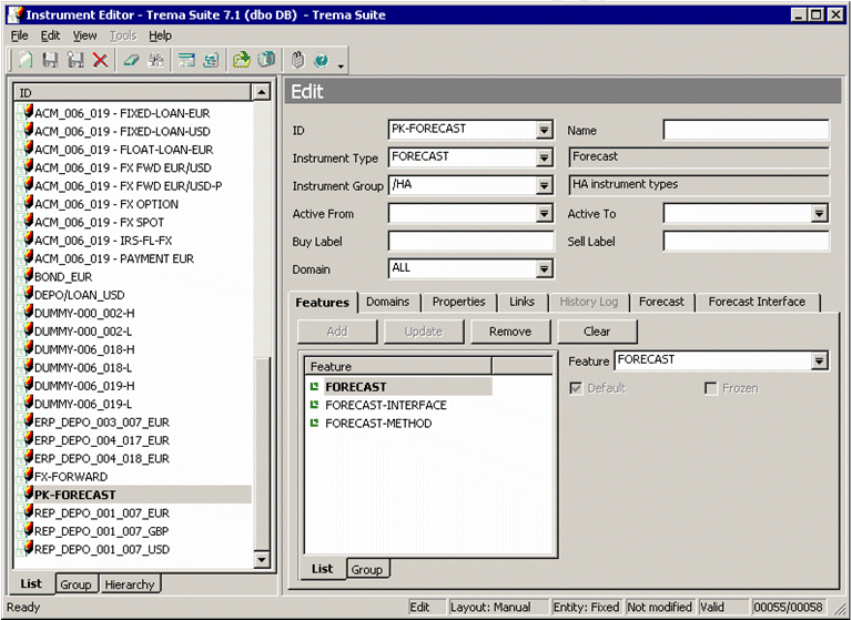The image size is (851, 620).
Task: Click the first Save floppy disk icon
Action: 52,61
